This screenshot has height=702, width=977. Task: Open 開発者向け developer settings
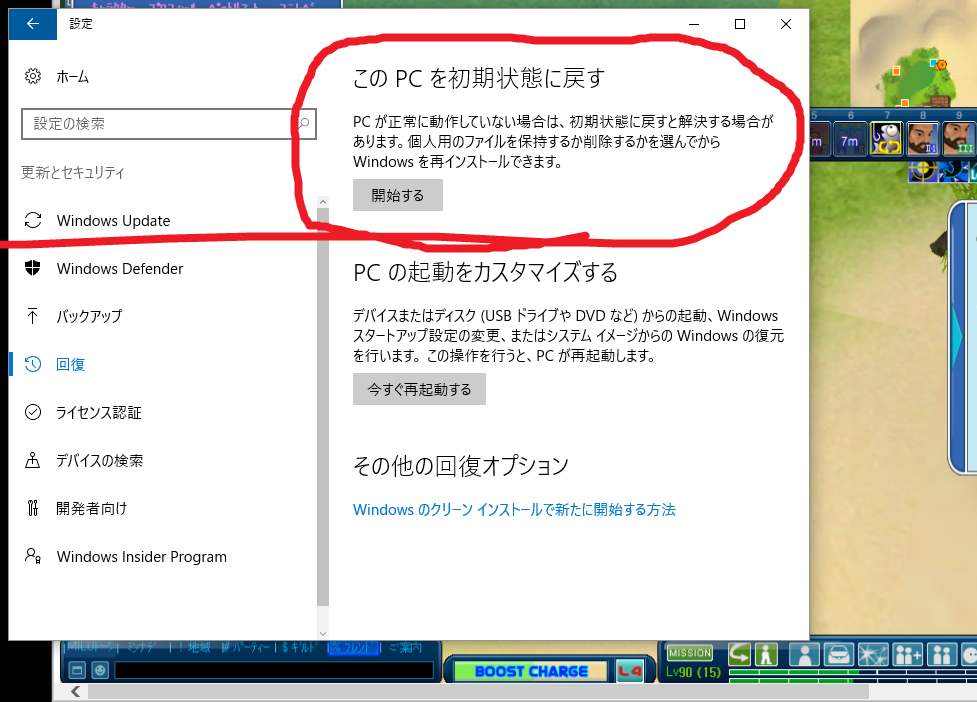92,508
